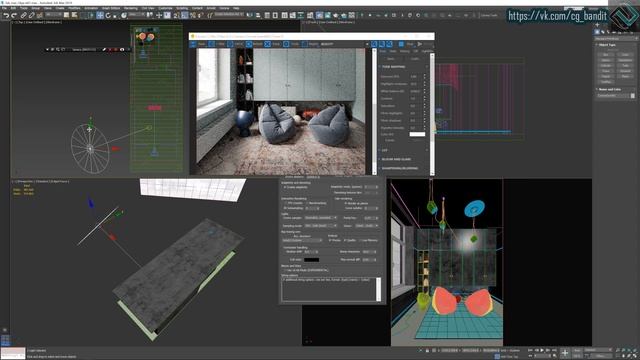The height and width of the screenshot is (360, 640).
Task: Select the Link tool chain icon
Action: click(x=24, y=16)
